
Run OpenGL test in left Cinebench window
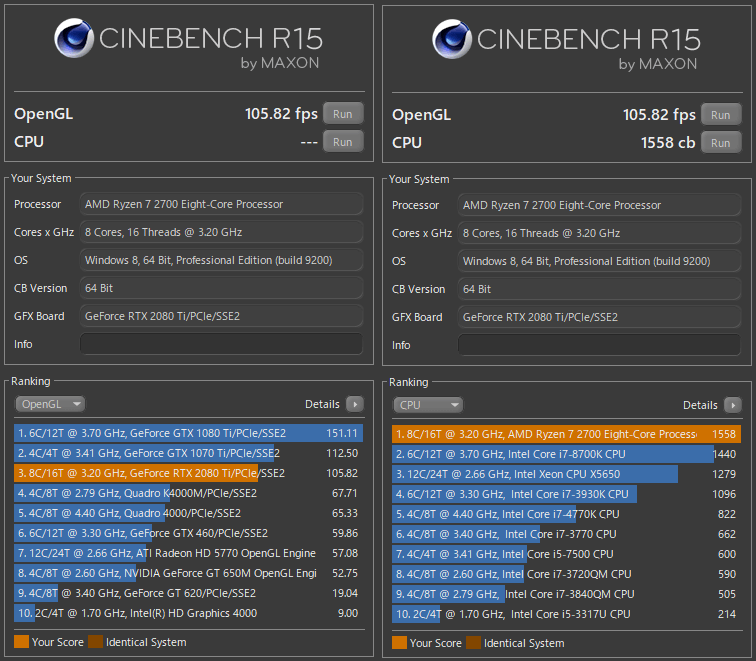click(x=343, y=114)
